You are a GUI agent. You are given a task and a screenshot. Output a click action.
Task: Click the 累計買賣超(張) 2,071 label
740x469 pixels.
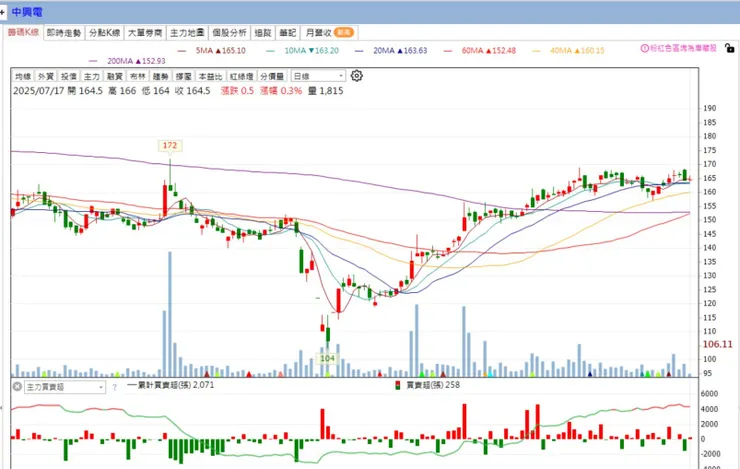point(170,385)
